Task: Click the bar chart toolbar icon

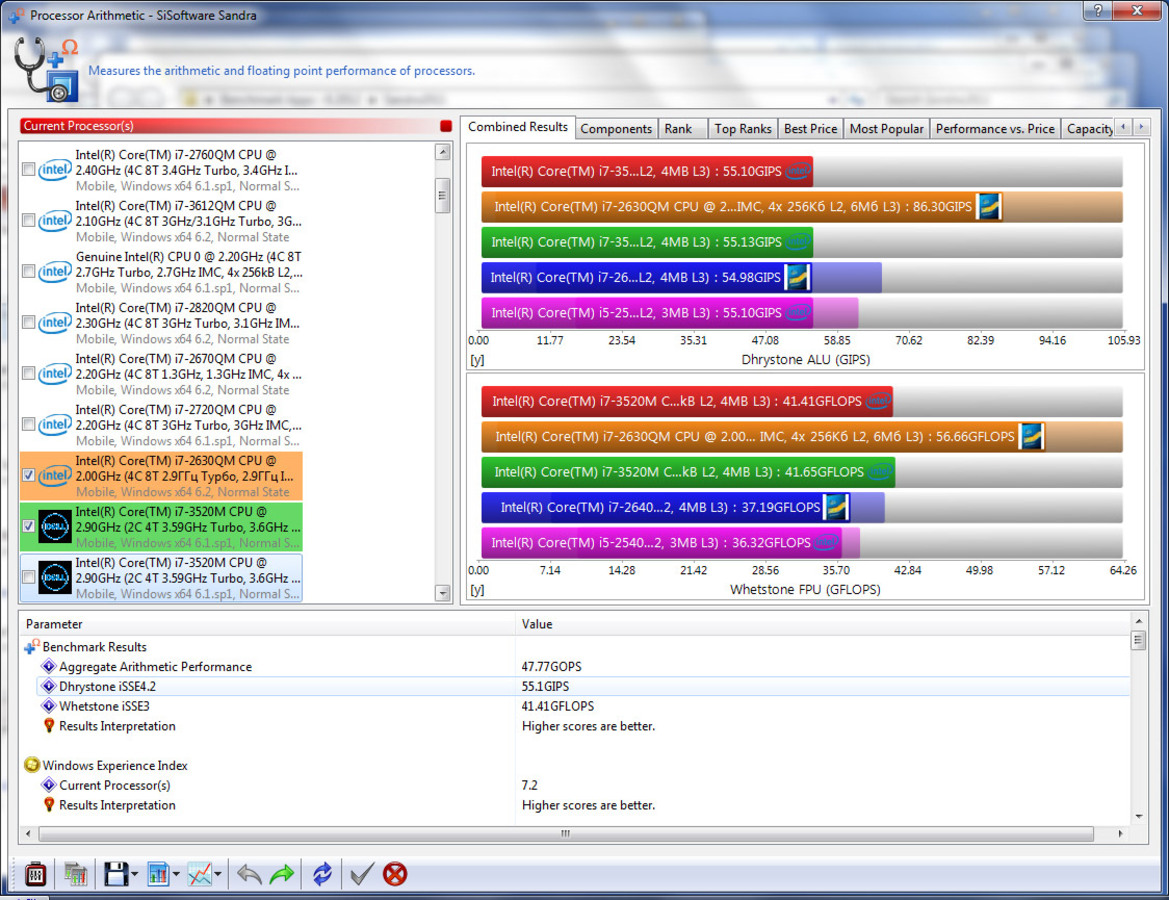Action: point(158,874)
